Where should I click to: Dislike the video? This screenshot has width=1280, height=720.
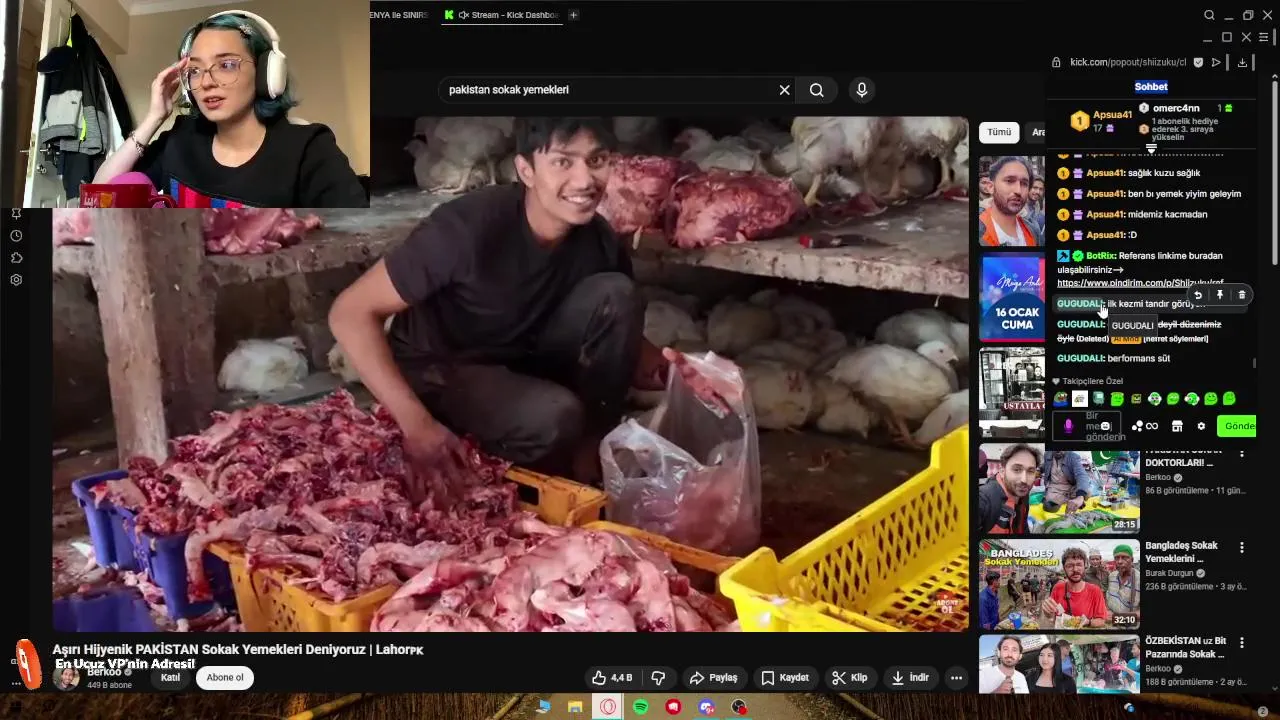(658, 678)
